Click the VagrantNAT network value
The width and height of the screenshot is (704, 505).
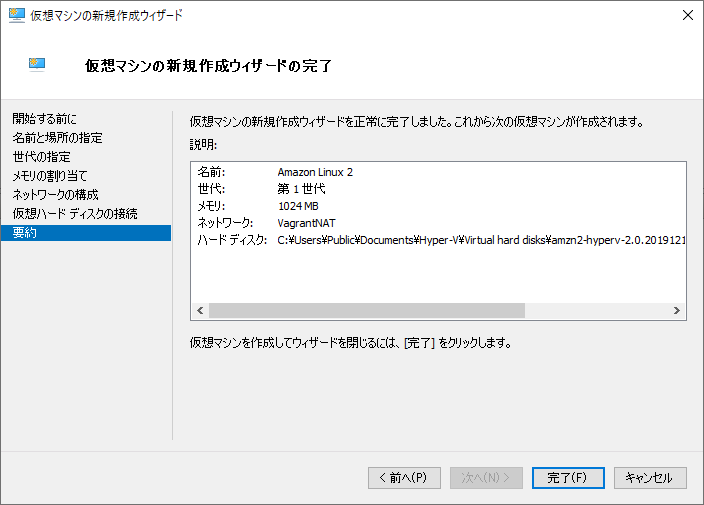point(306,223)
